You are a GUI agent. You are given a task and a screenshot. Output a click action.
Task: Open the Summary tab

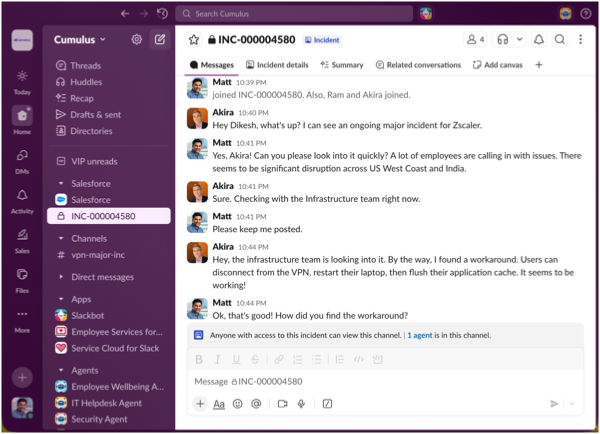342,65
